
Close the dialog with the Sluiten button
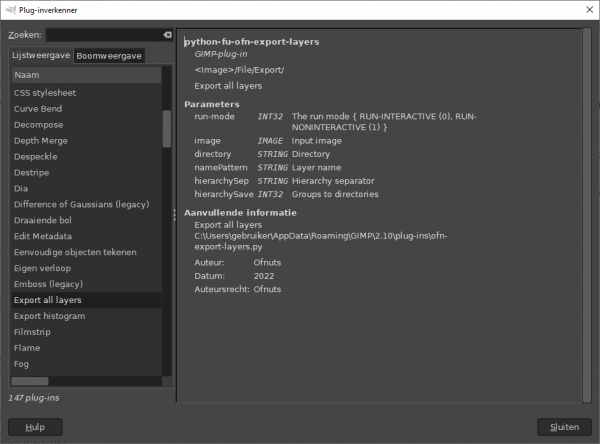click(564, 427)
